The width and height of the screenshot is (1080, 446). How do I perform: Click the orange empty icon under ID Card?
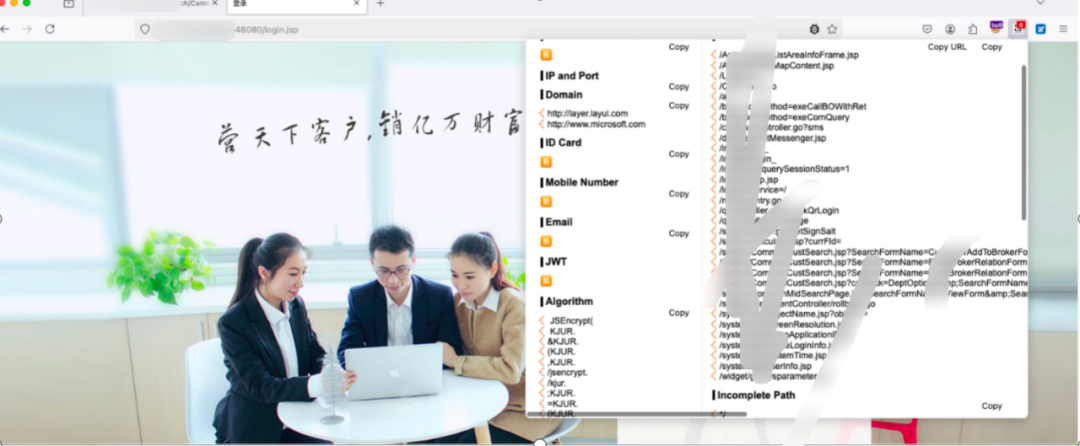pyautogui.click(x=546, y=162)
